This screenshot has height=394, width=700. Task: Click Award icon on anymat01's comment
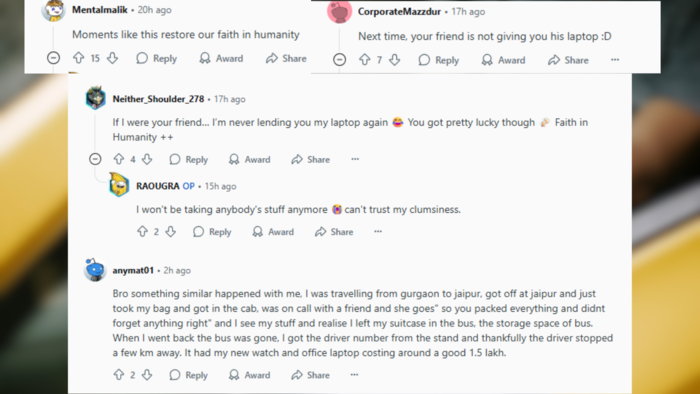(234, 375)
